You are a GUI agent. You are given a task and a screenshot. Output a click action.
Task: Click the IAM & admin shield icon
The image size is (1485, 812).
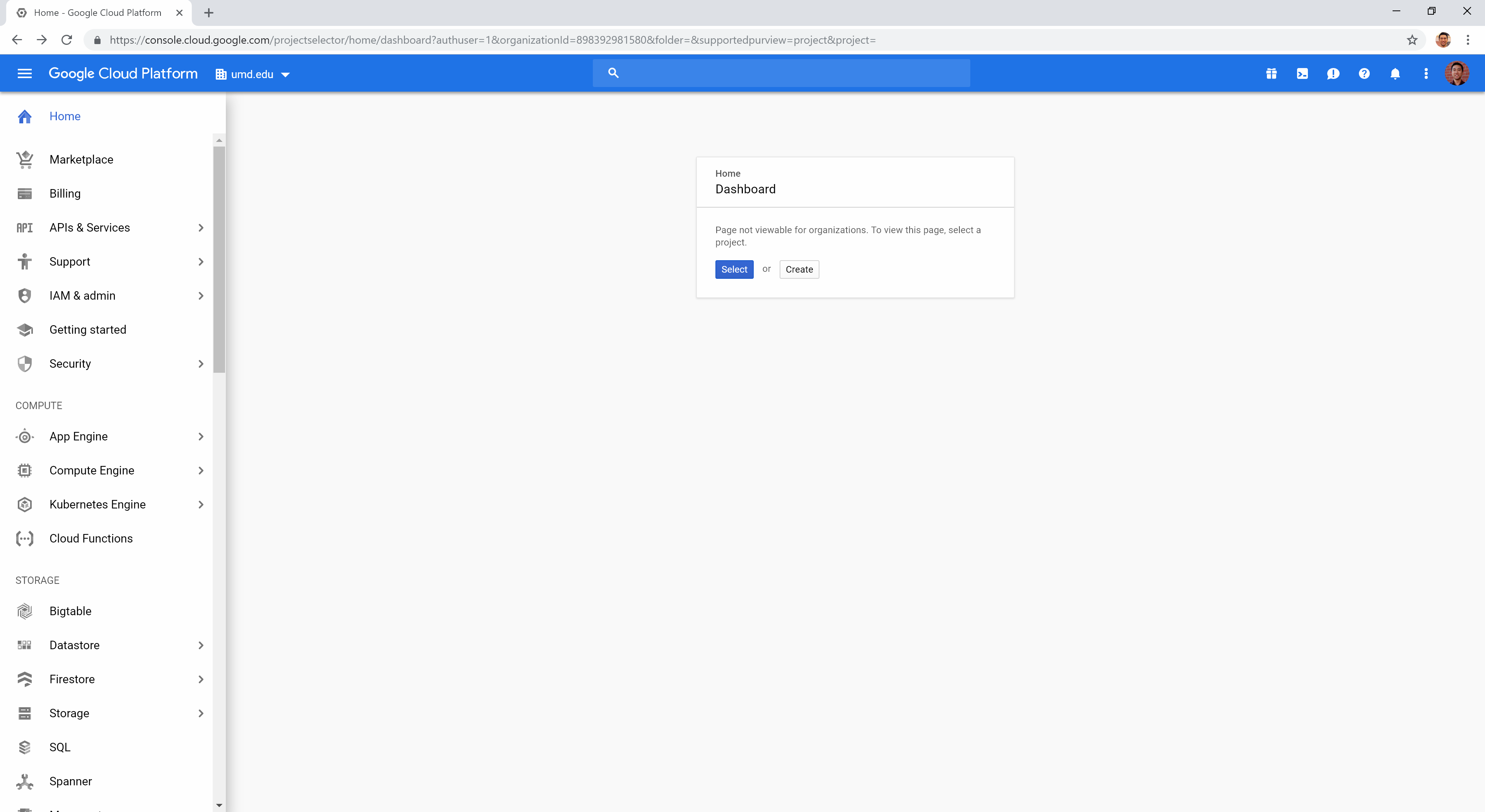click(x=24, y=296)
